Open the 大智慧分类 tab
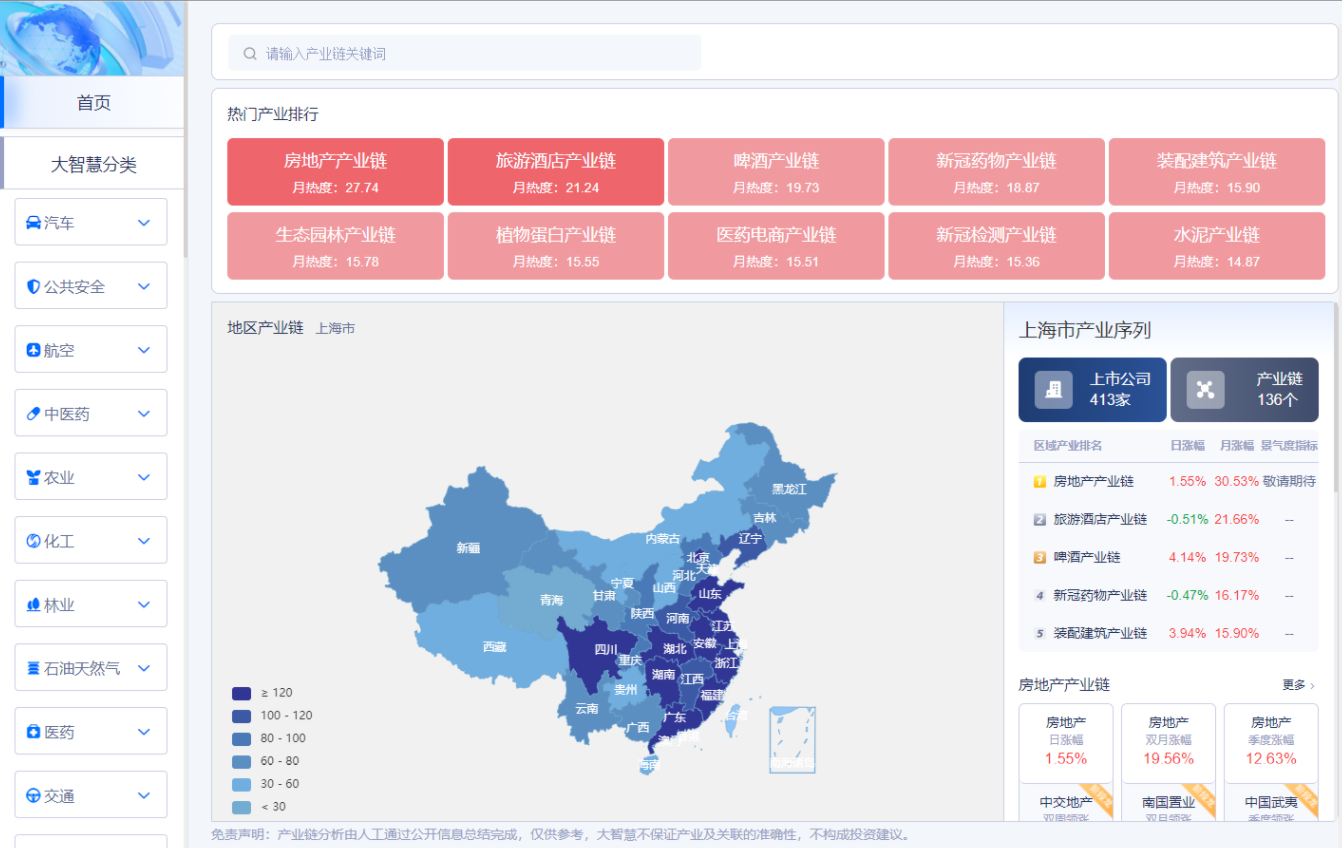Viewport: 1342px width, 848px height. pyautogui.click(x=92, y=164)
